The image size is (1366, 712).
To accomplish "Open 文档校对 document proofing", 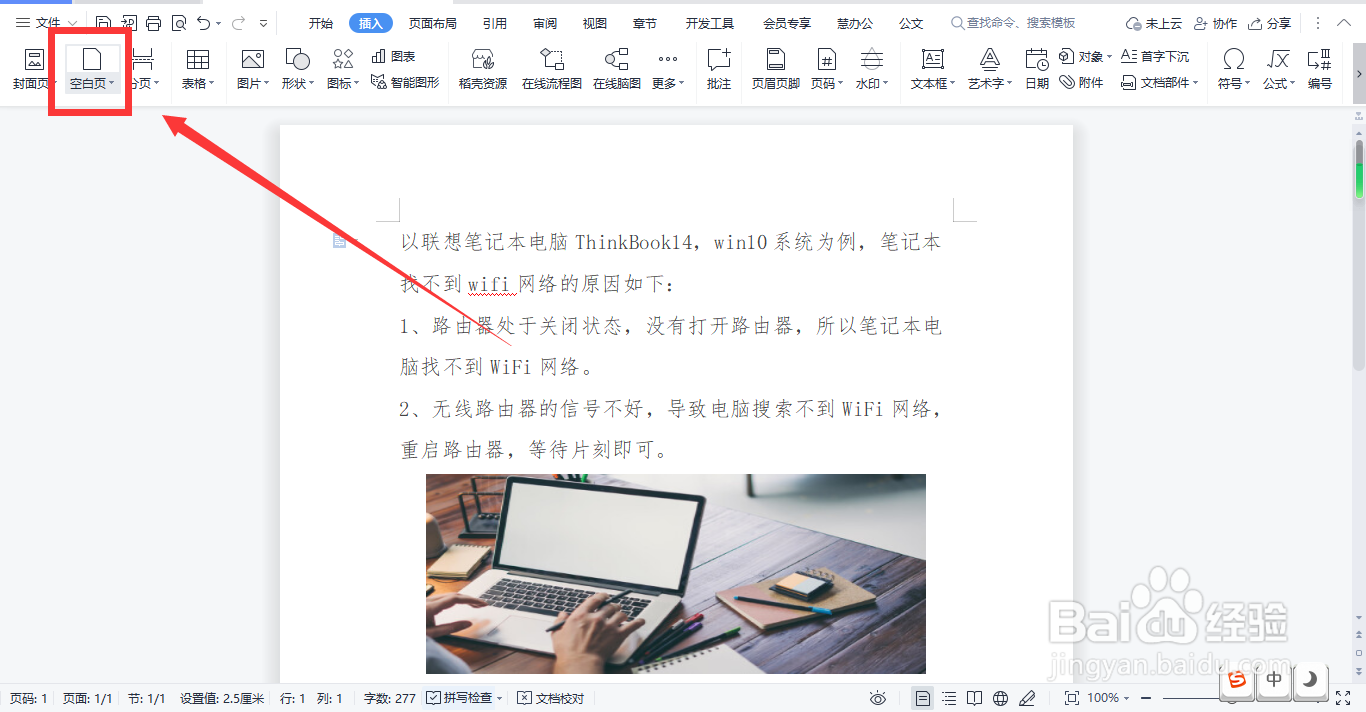I will (x=551, y=698).
